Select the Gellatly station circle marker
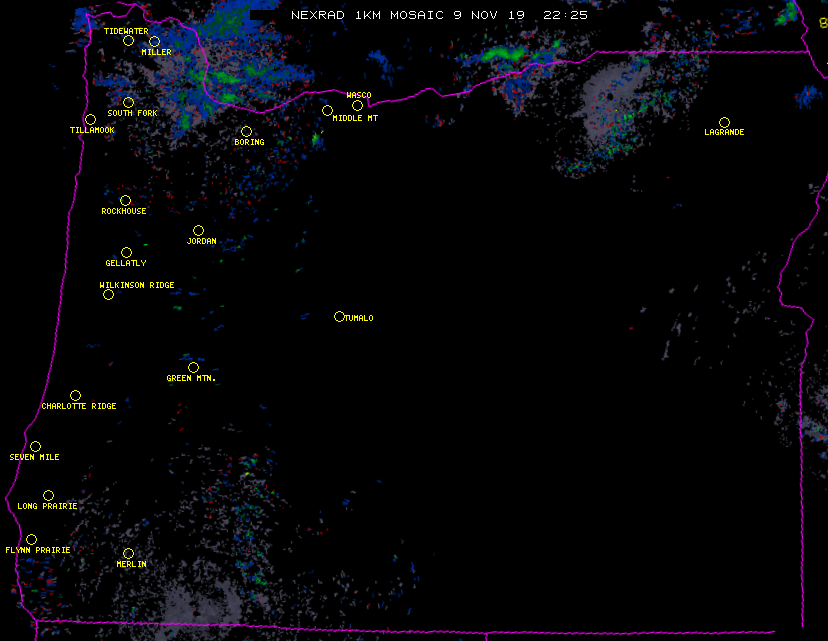The height and width of the screenshot is (641, 828). 126,252
